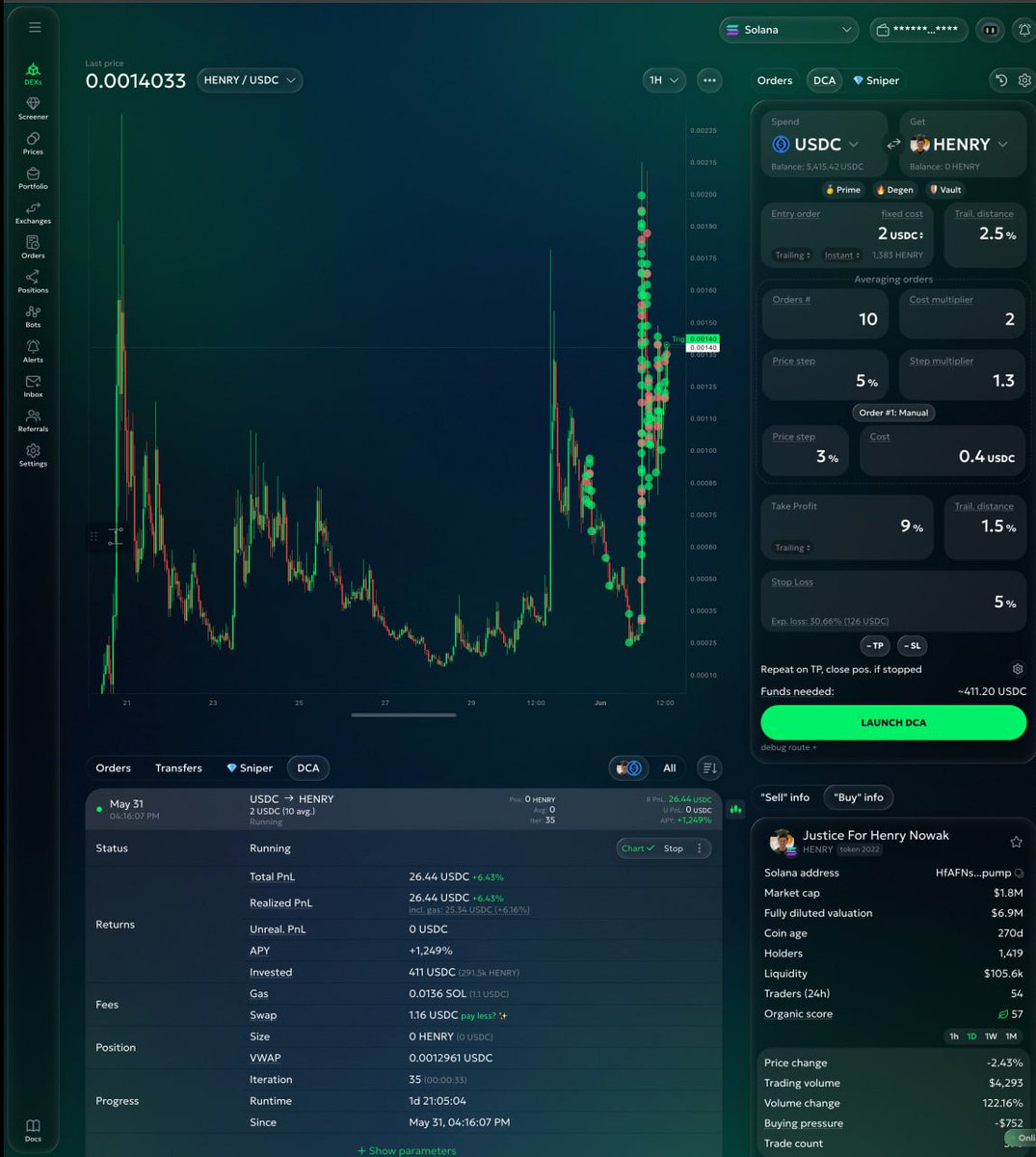Open the DCA row three-dots menu
1036x1157 pixels.
pos(700,848)
